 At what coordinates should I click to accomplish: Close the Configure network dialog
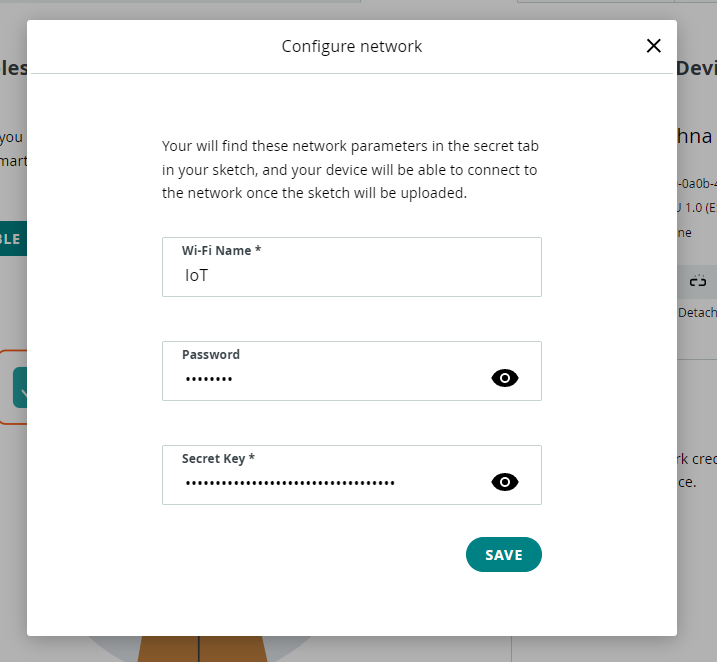(x=654, y=46)
